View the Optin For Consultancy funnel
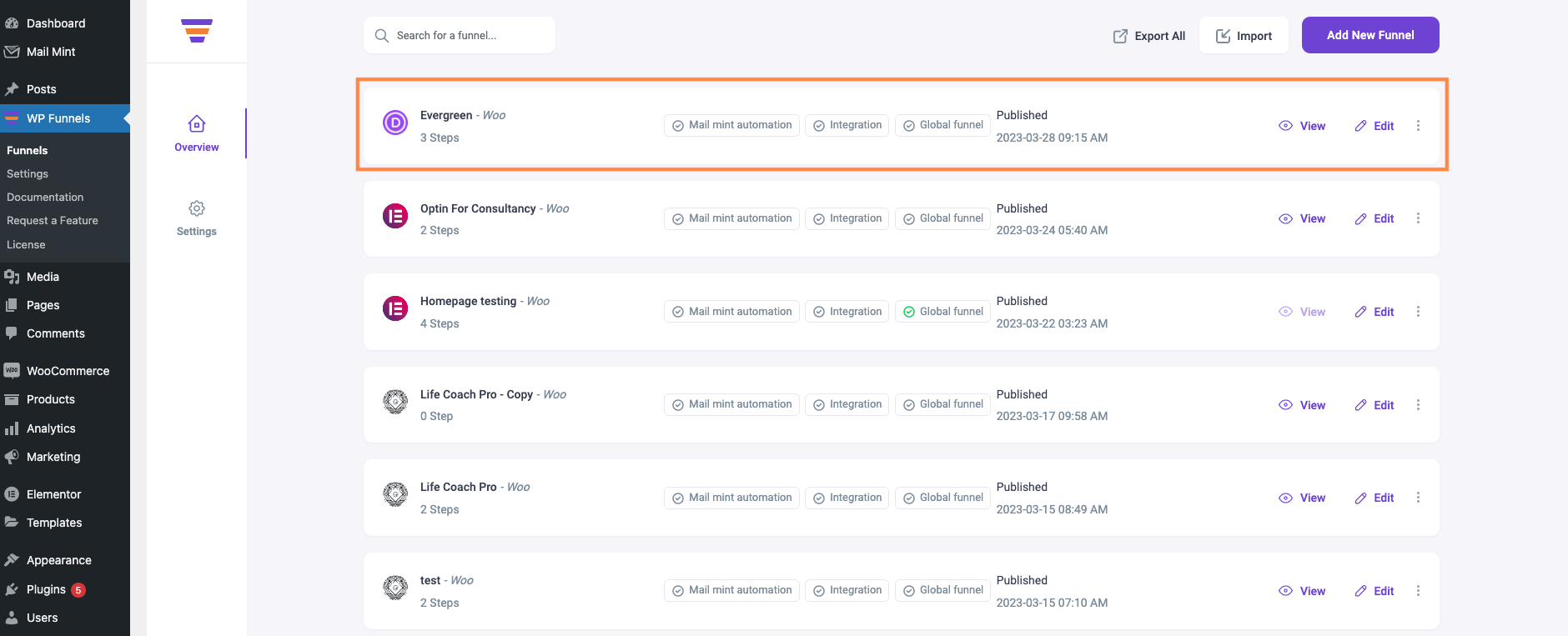Image resolution: width=1568 pixels, height=636 pixels. coord(1302,218)
